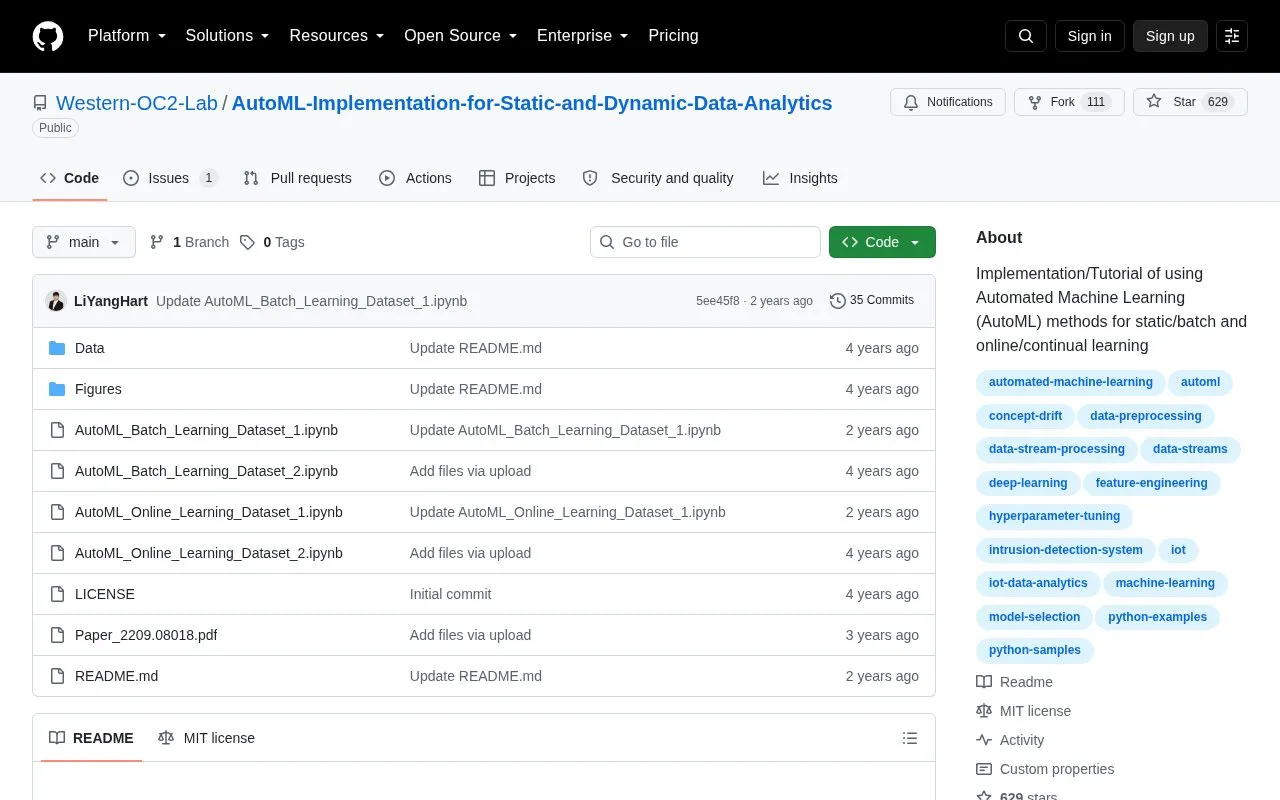Open the README outline list icon
The width and height of the screenshot is (1280, 800).
pyautogui.click(x=910, y=738)
